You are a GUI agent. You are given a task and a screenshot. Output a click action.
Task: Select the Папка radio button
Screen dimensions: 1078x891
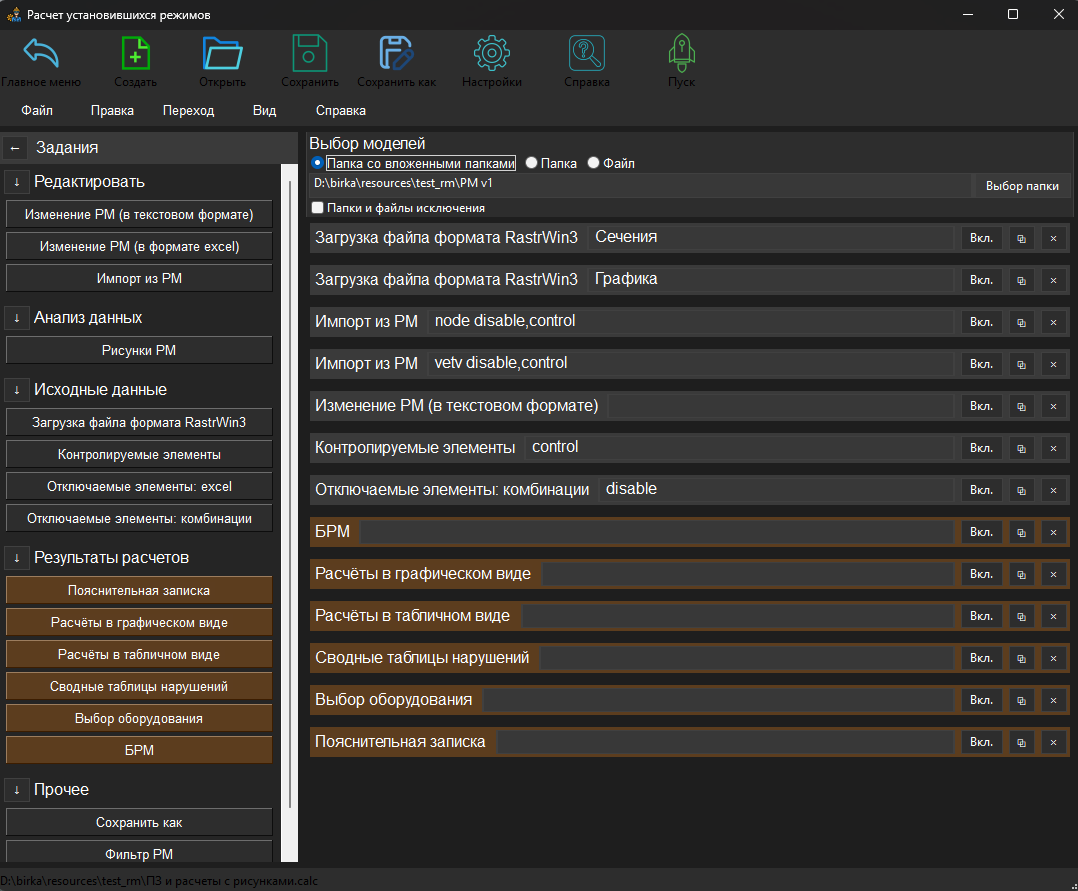point(532,163)
